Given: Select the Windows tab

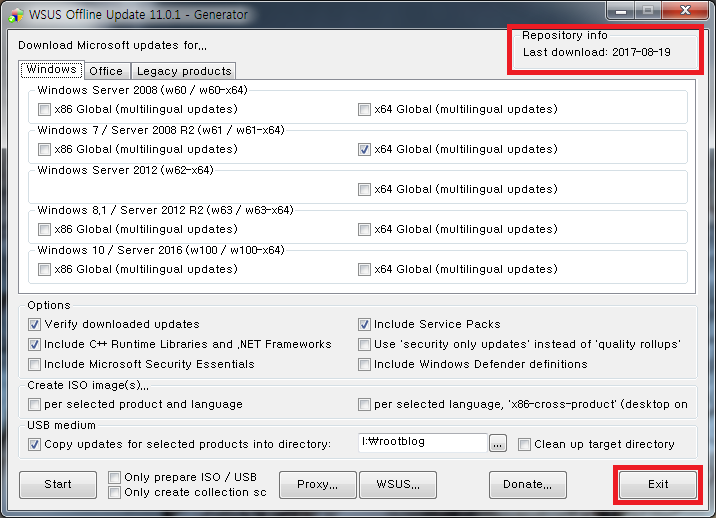Looking at the screenshot, I should pyautogui.click(x=52, y=70).
